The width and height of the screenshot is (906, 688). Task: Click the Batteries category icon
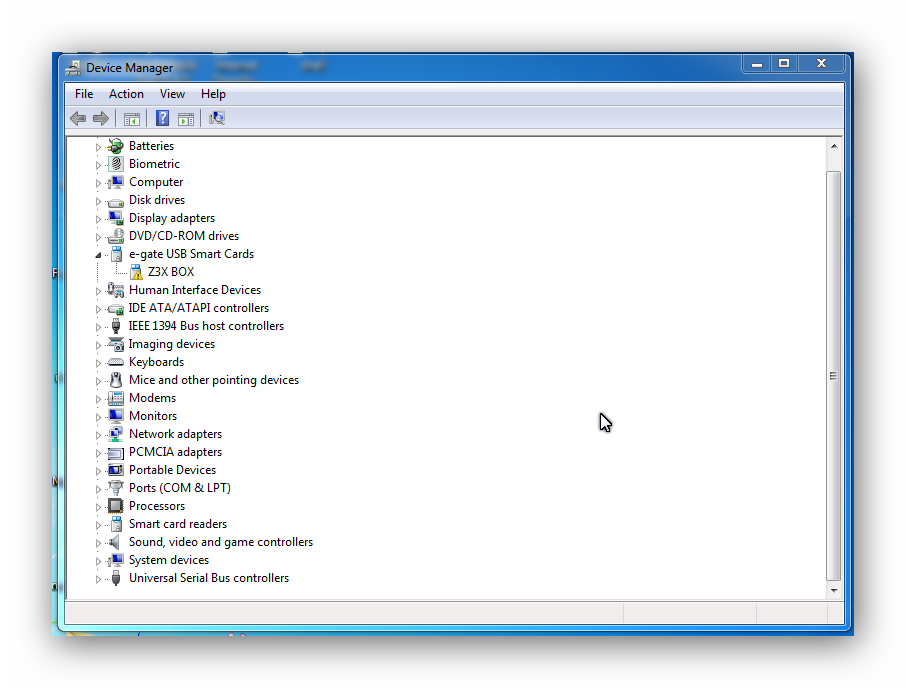point(116,146)
